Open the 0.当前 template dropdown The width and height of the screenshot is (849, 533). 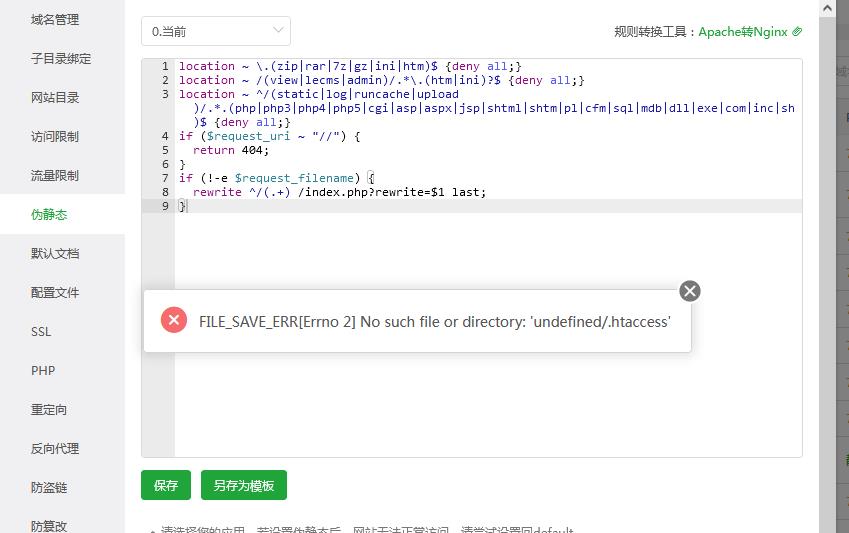click(215, 31)
